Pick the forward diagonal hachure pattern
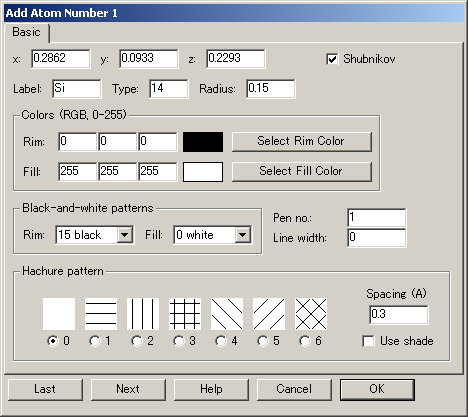Image resolution: width=468 pixels, height=417 pixels. point(269,314)
